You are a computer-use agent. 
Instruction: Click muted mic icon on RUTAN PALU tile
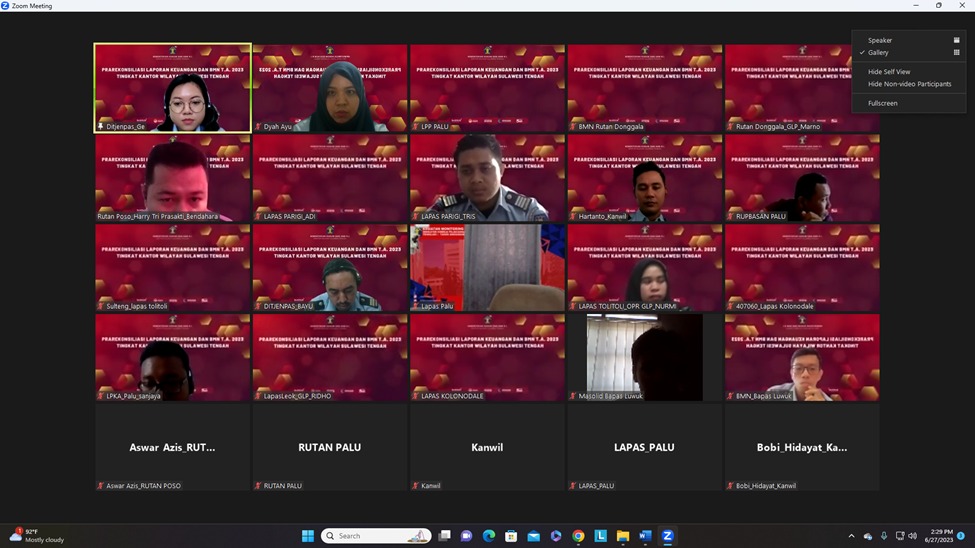tap(259, 486)
